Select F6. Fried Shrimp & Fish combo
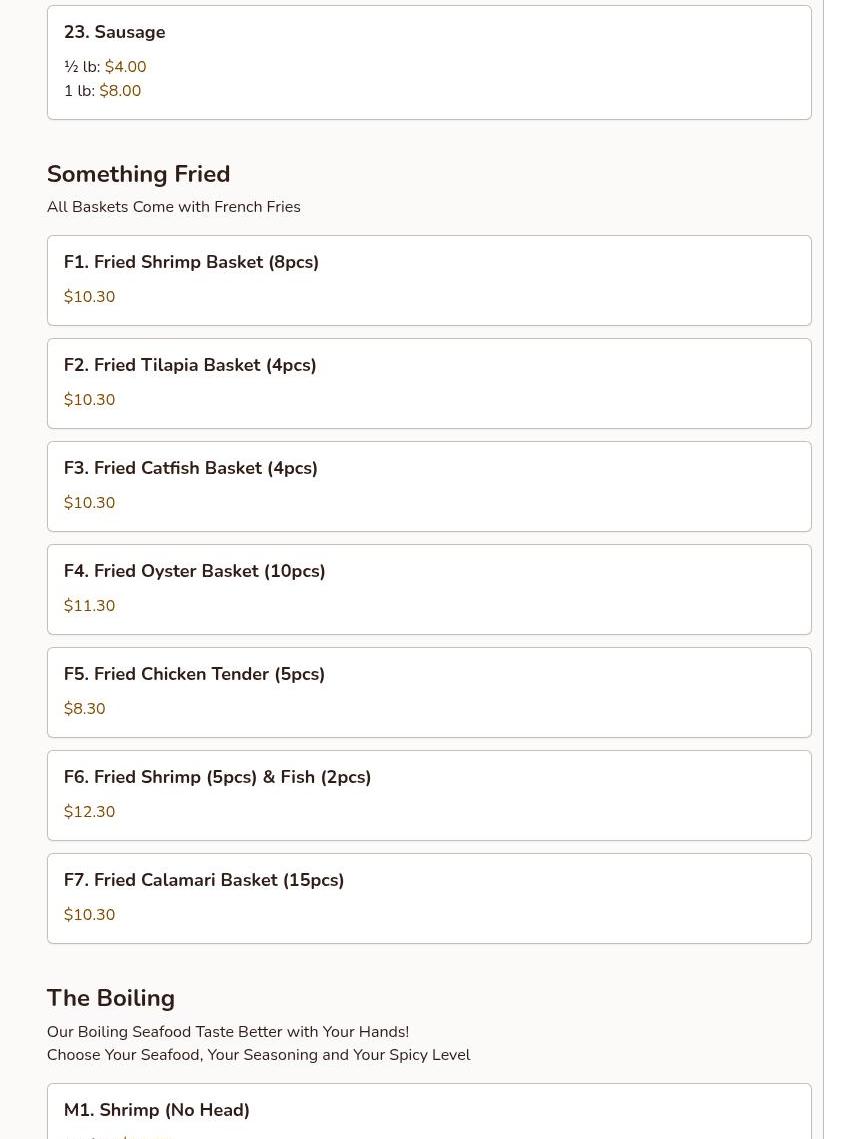This screenshot has width=844, height=1139. [x=217, y=777]
